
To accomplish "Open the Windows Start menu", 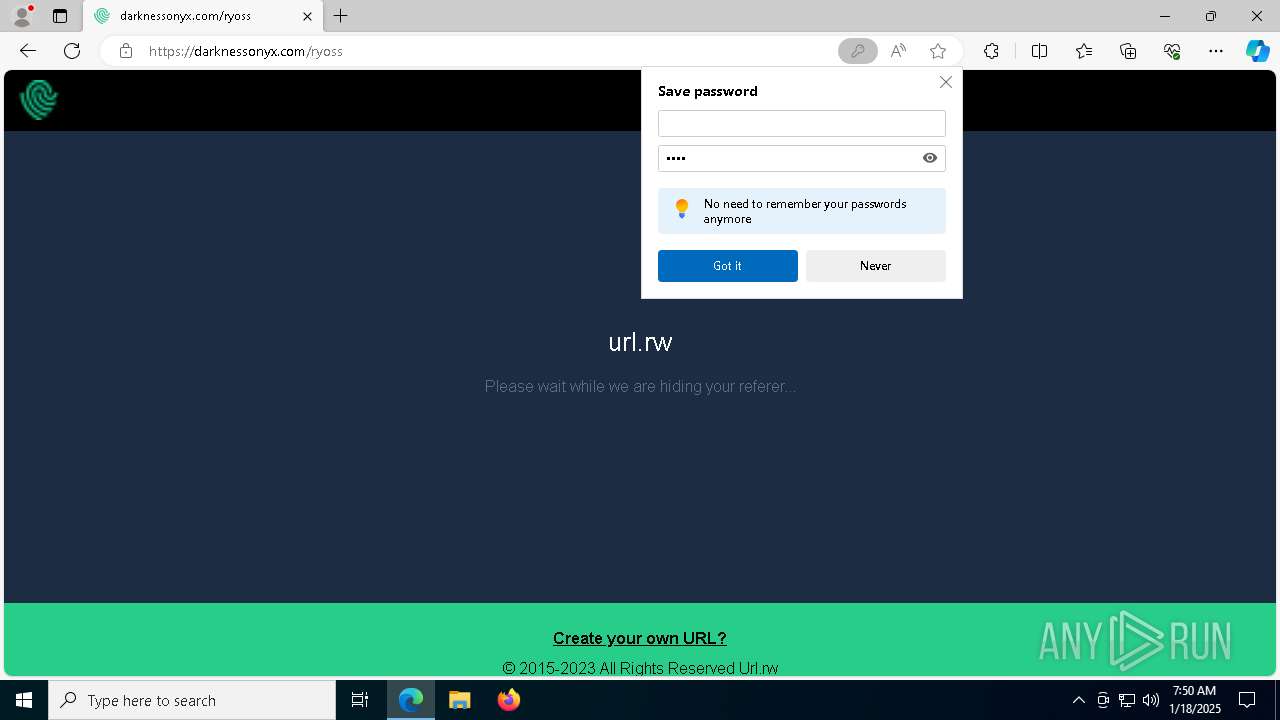I will (x=24, y=700).
